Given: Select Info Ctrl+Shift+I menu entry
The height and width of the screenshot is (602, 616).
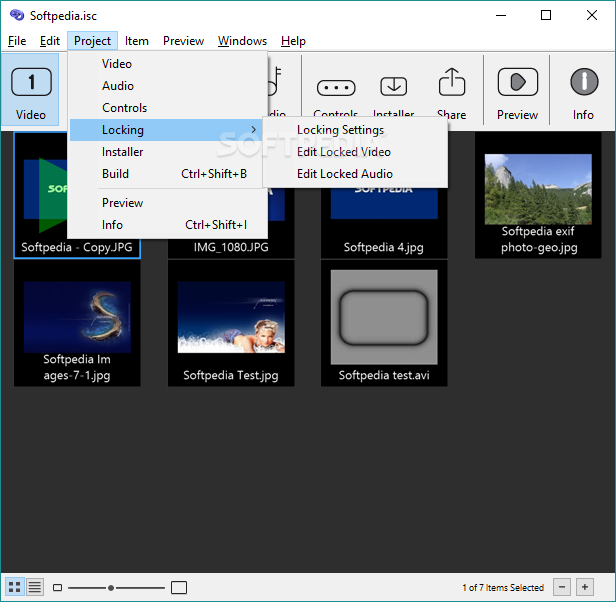Looking at the screenshot, I should 168,225.
